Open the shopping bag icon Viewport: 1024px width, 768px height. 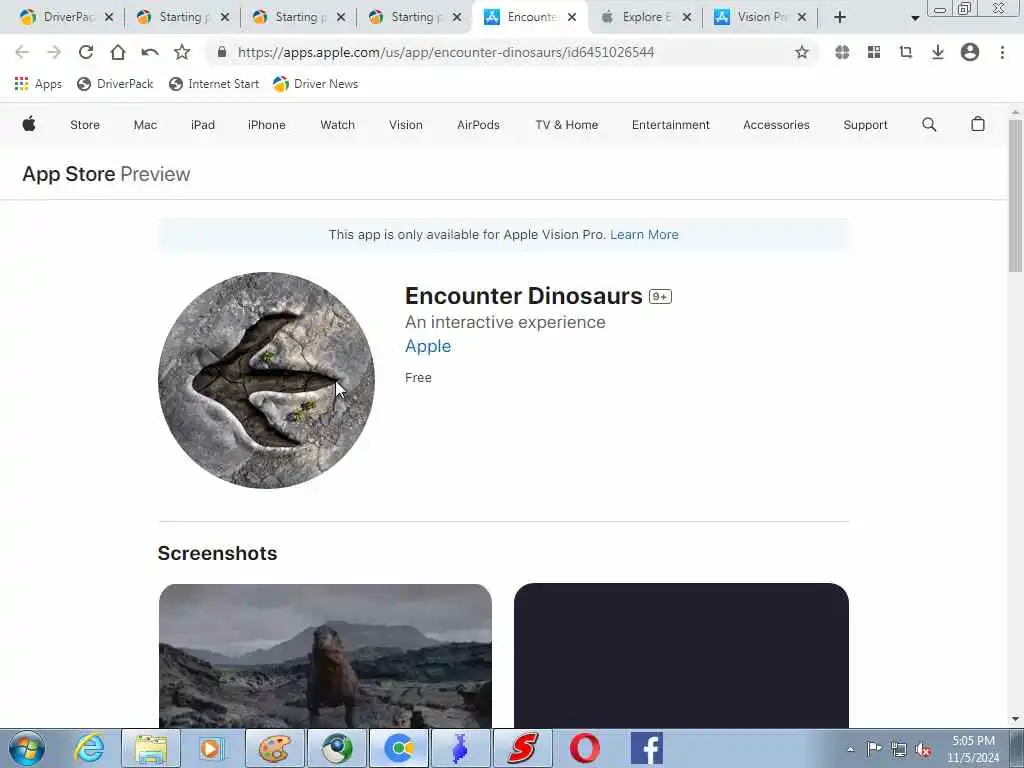coord(978,124)
